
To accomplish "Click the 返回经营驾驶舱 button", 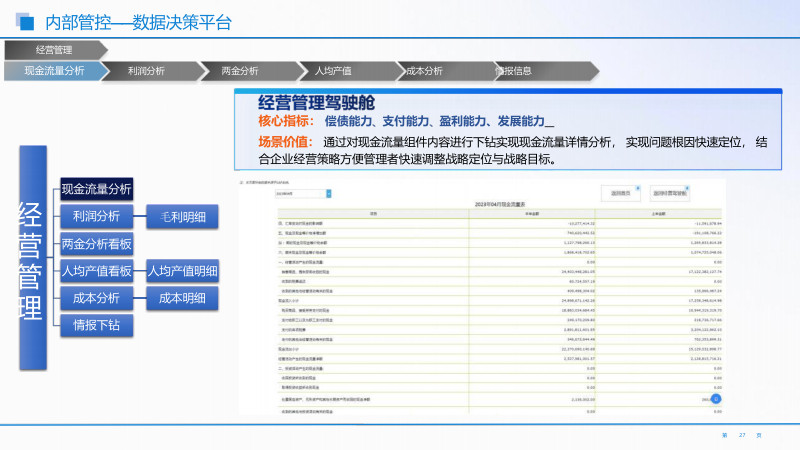I will 676,192.
